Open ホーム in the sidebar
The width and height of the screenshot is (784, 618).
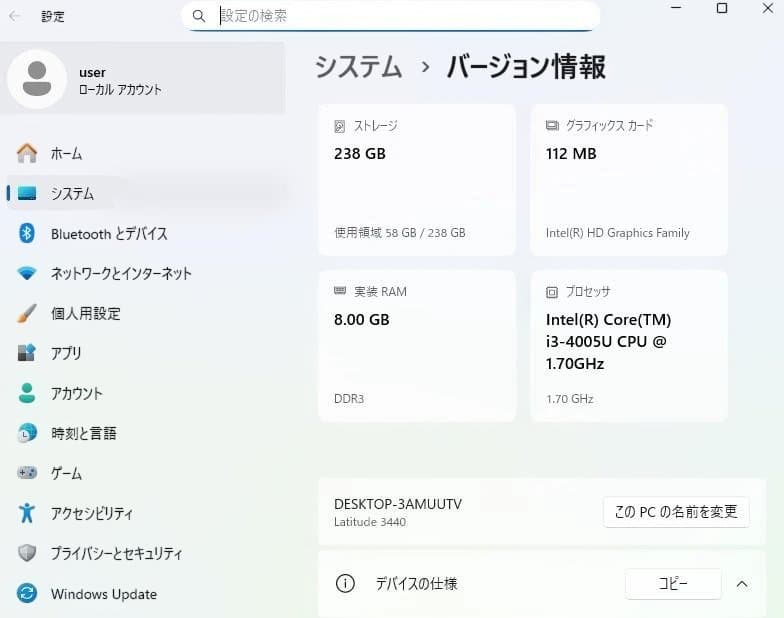tap(146, 153)
